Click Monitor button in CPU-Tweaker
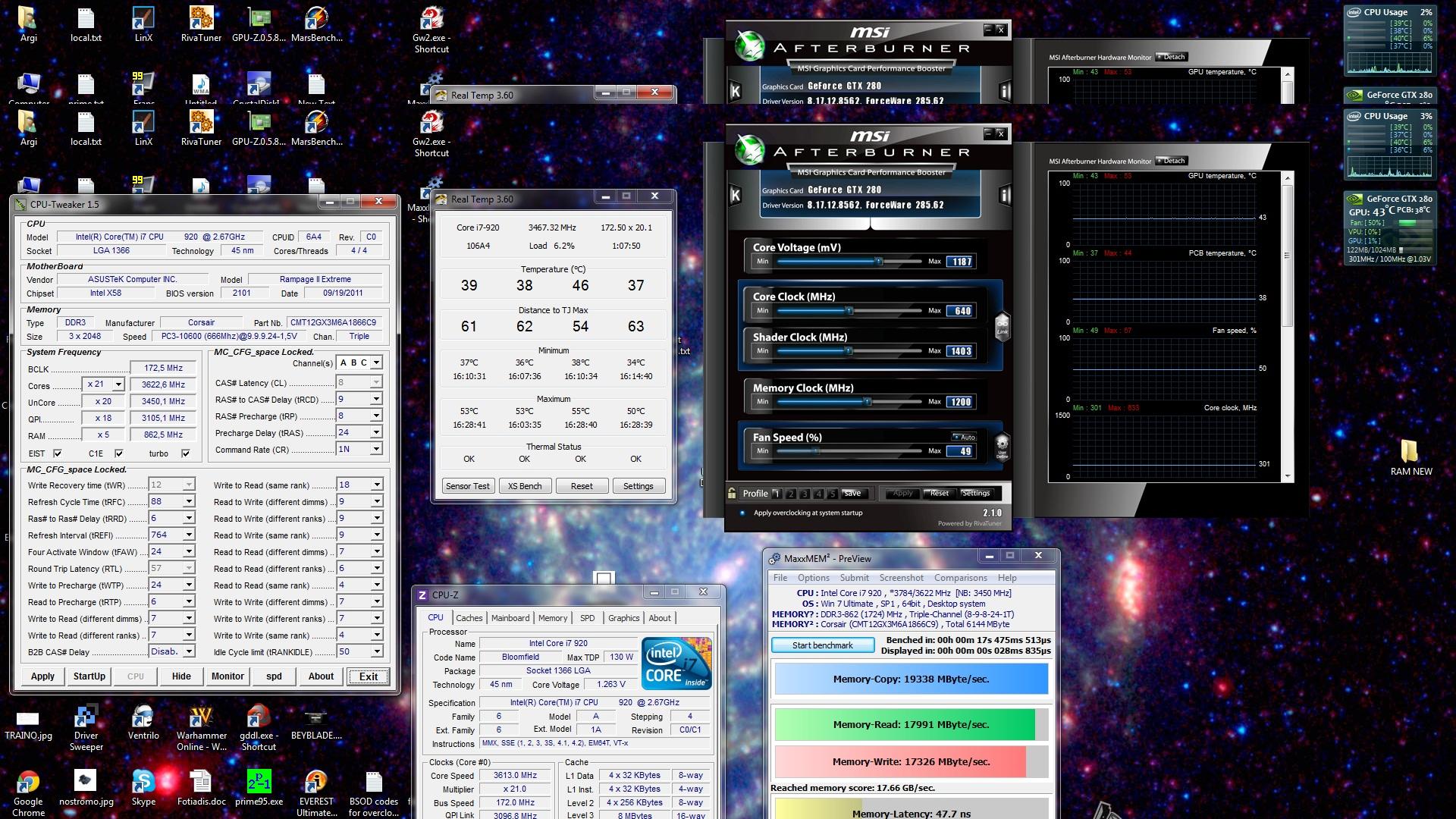This screenshot has width=1456, height=819. coord(227,676)
